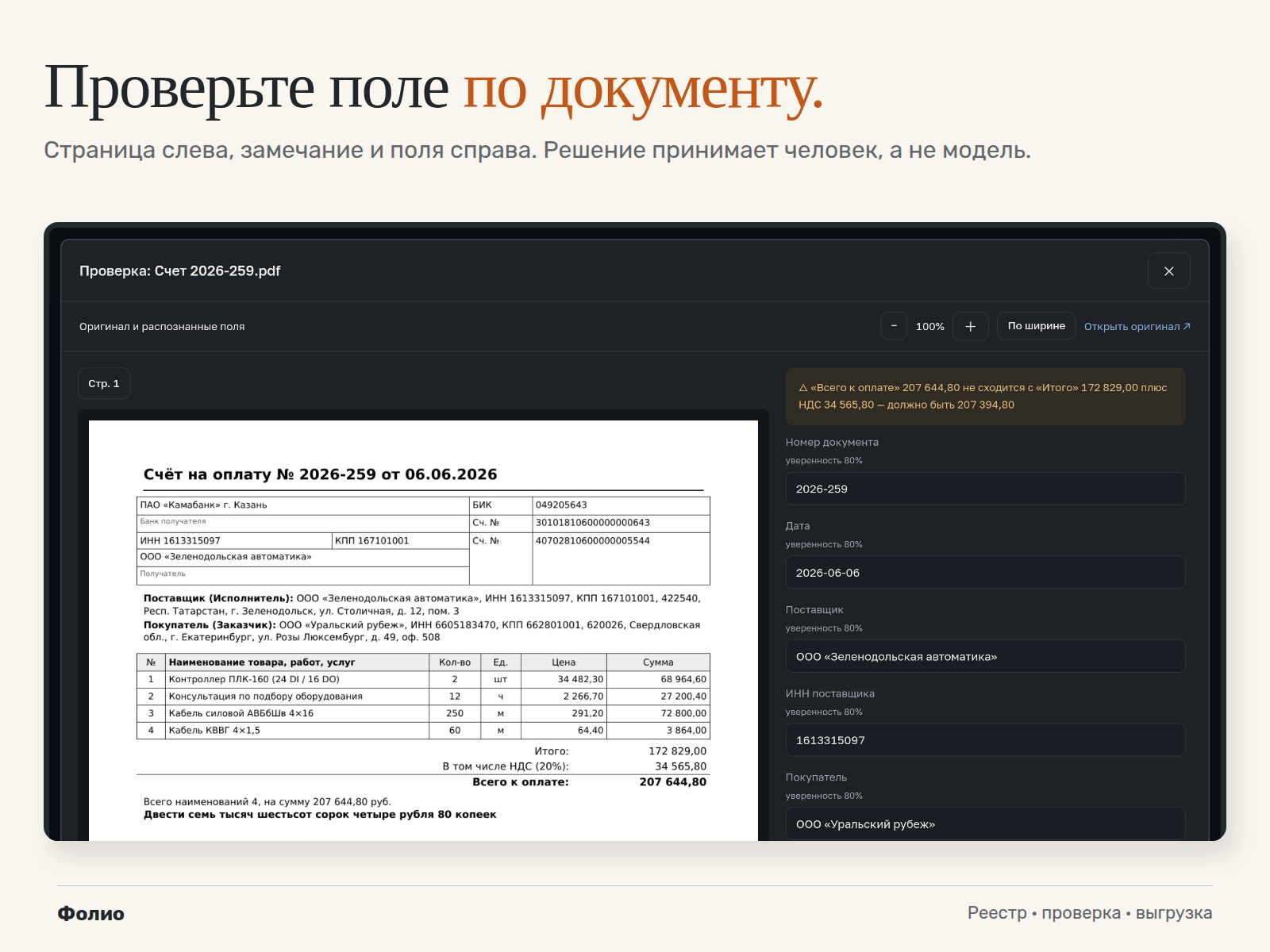
Task: Close the invoice review dialog
Action: coord(1168,271)
